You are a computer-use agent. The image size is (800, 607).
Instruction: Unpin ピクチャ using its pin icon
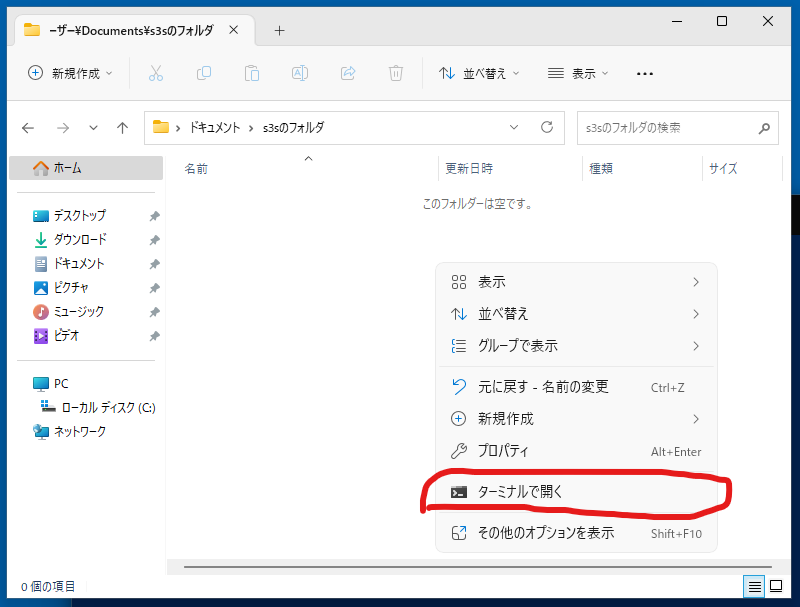[x=154, y=288]
